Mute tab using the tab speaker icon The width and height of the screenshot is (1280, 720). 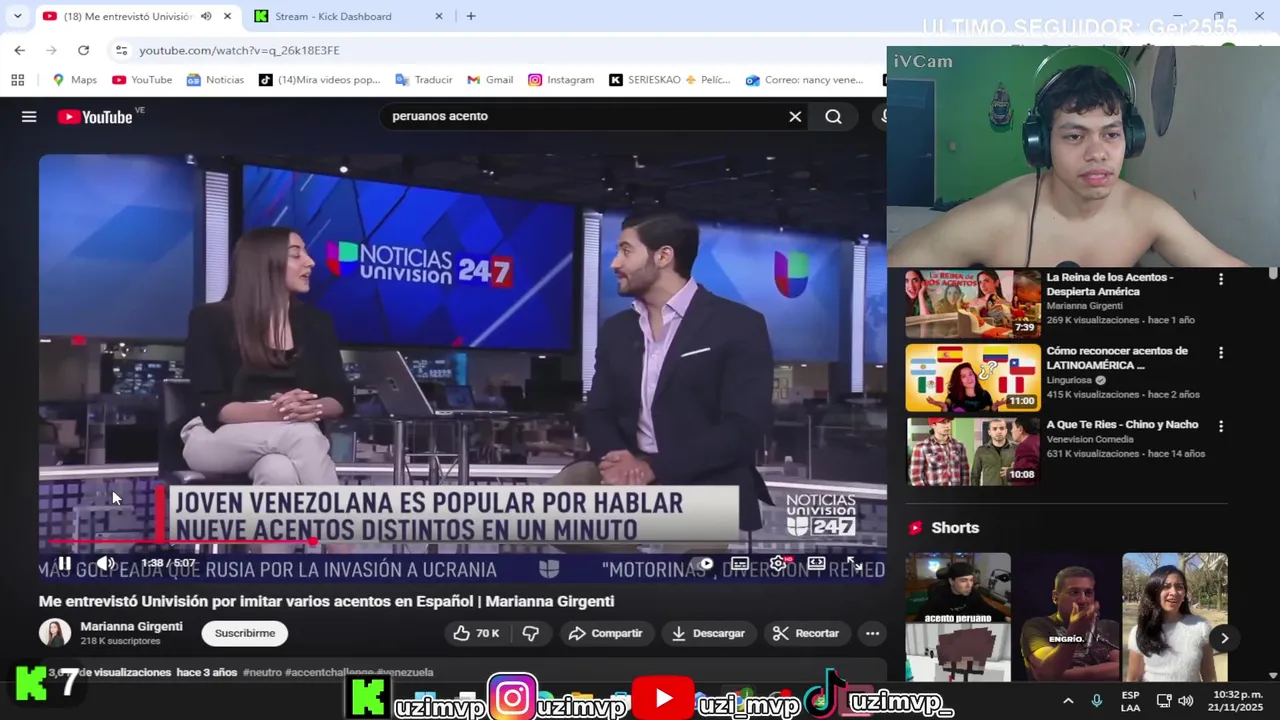tap(205, 16)
